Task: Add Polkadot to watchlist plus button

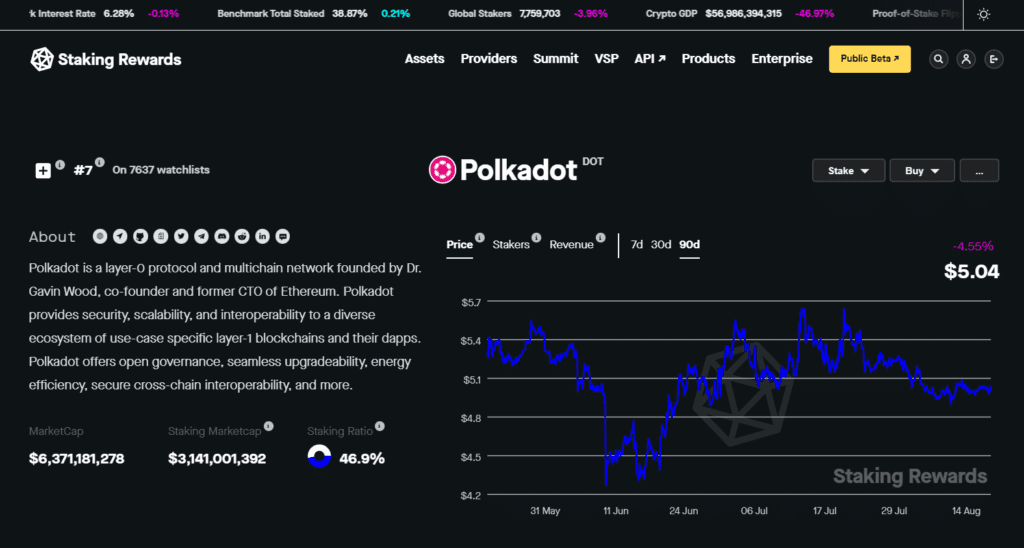Action: coord(43,170)
